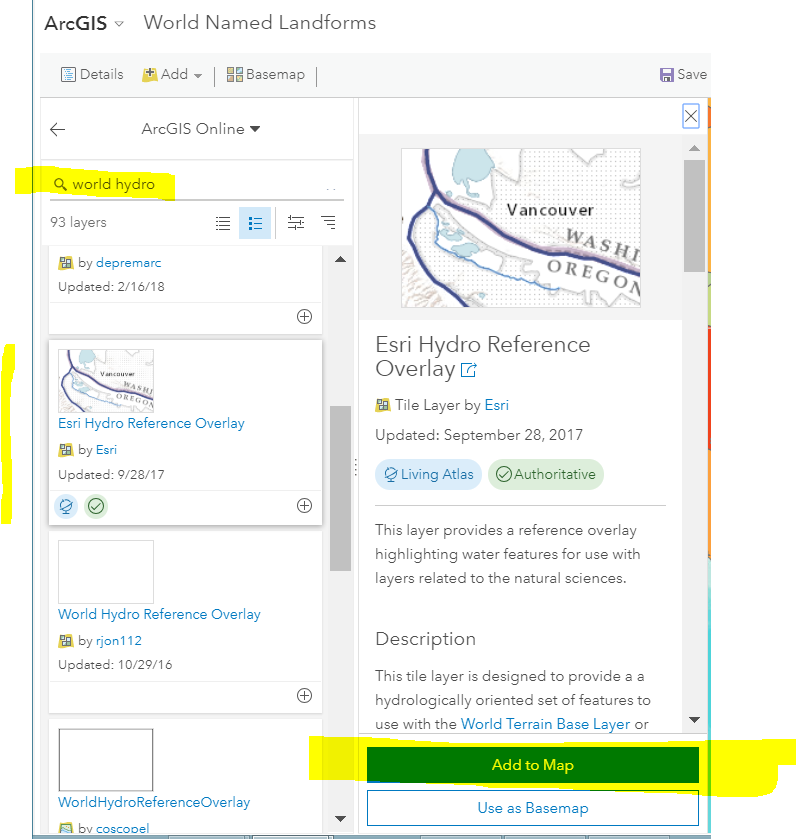Expand the ArcGIS Online source dropdown
Screen dimensions: 796x839
pos(201,129)
